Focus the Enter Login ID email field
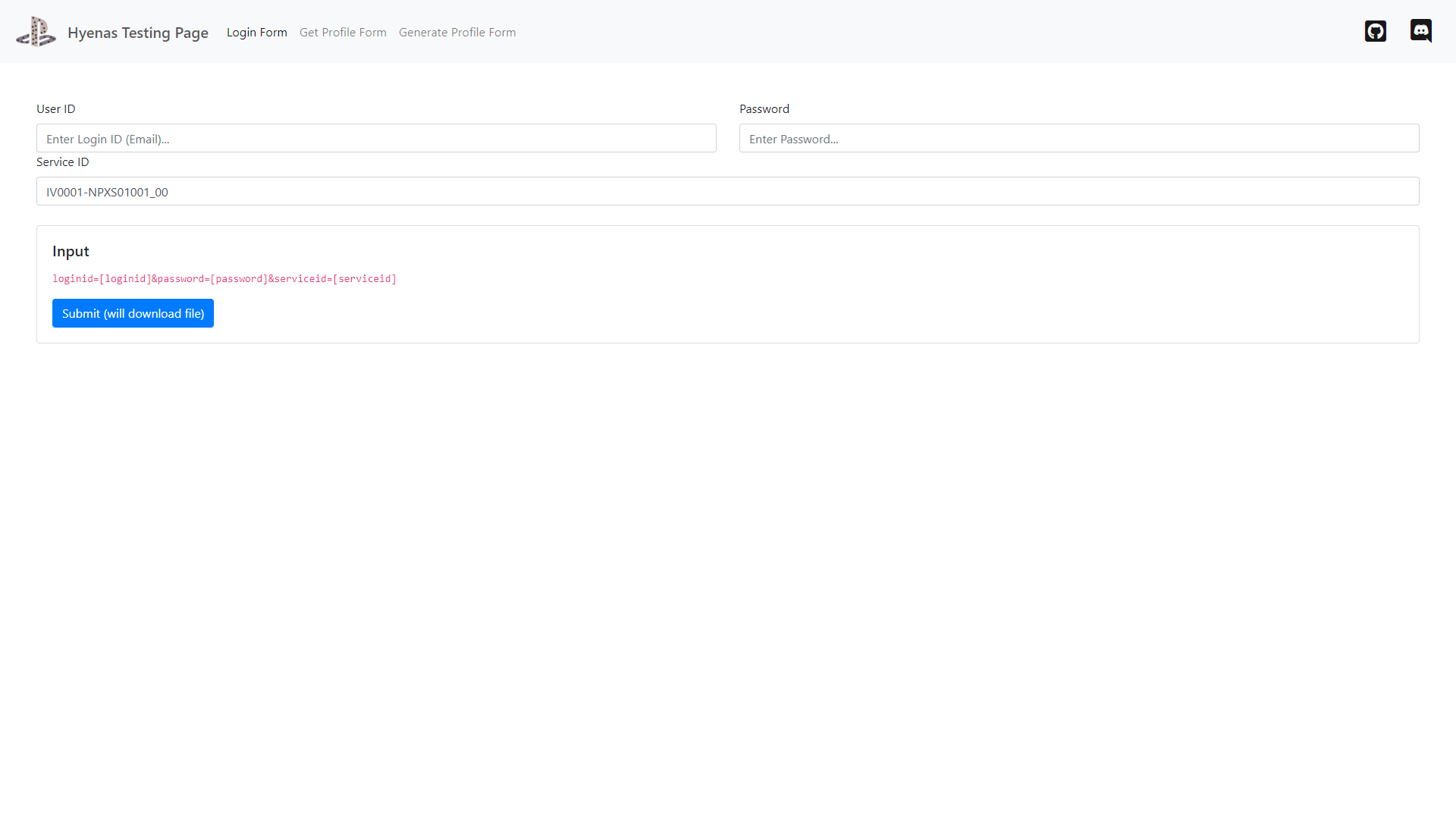1456x819 pixels. coord(376,139)
